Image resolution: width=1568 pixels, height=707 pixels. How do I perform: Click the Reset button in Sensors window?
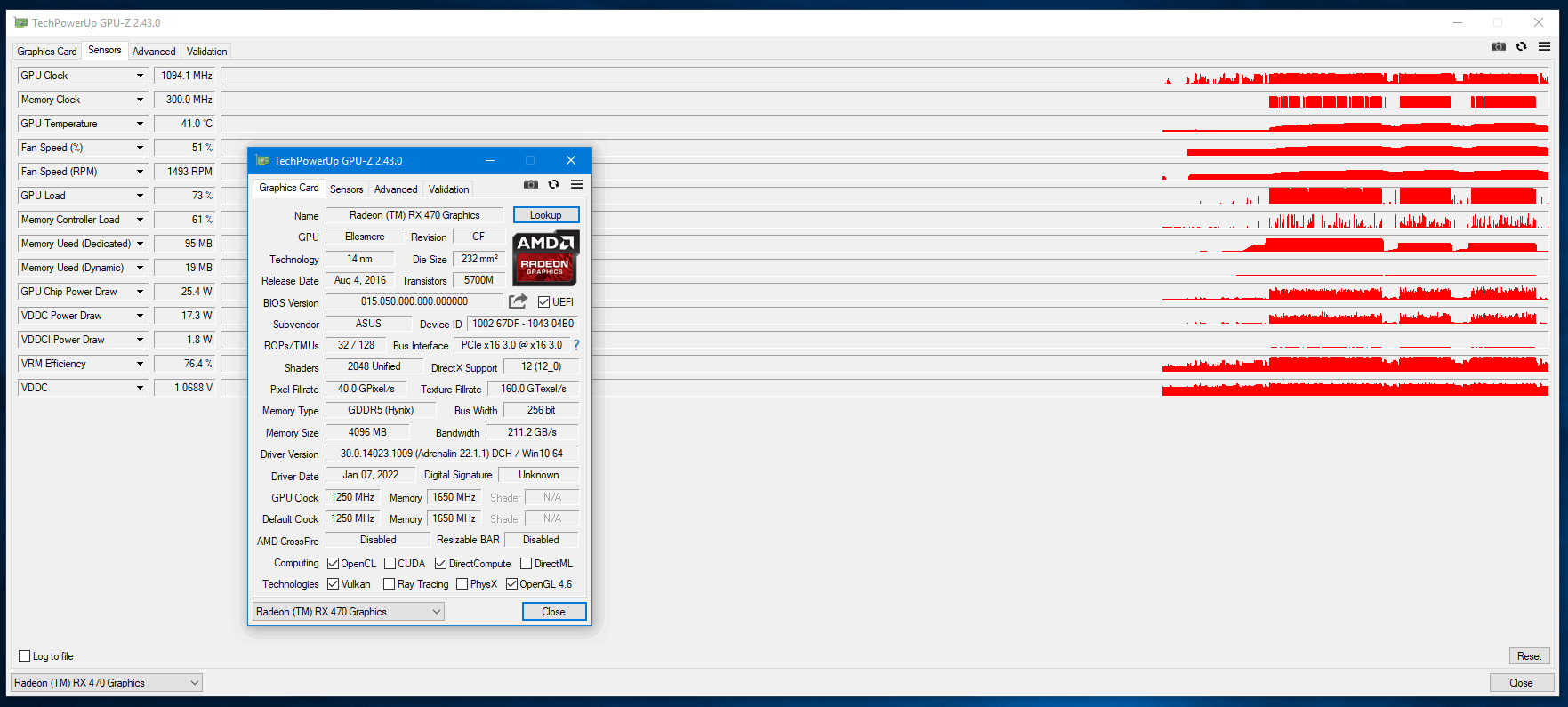click(x=1530, y=656)
